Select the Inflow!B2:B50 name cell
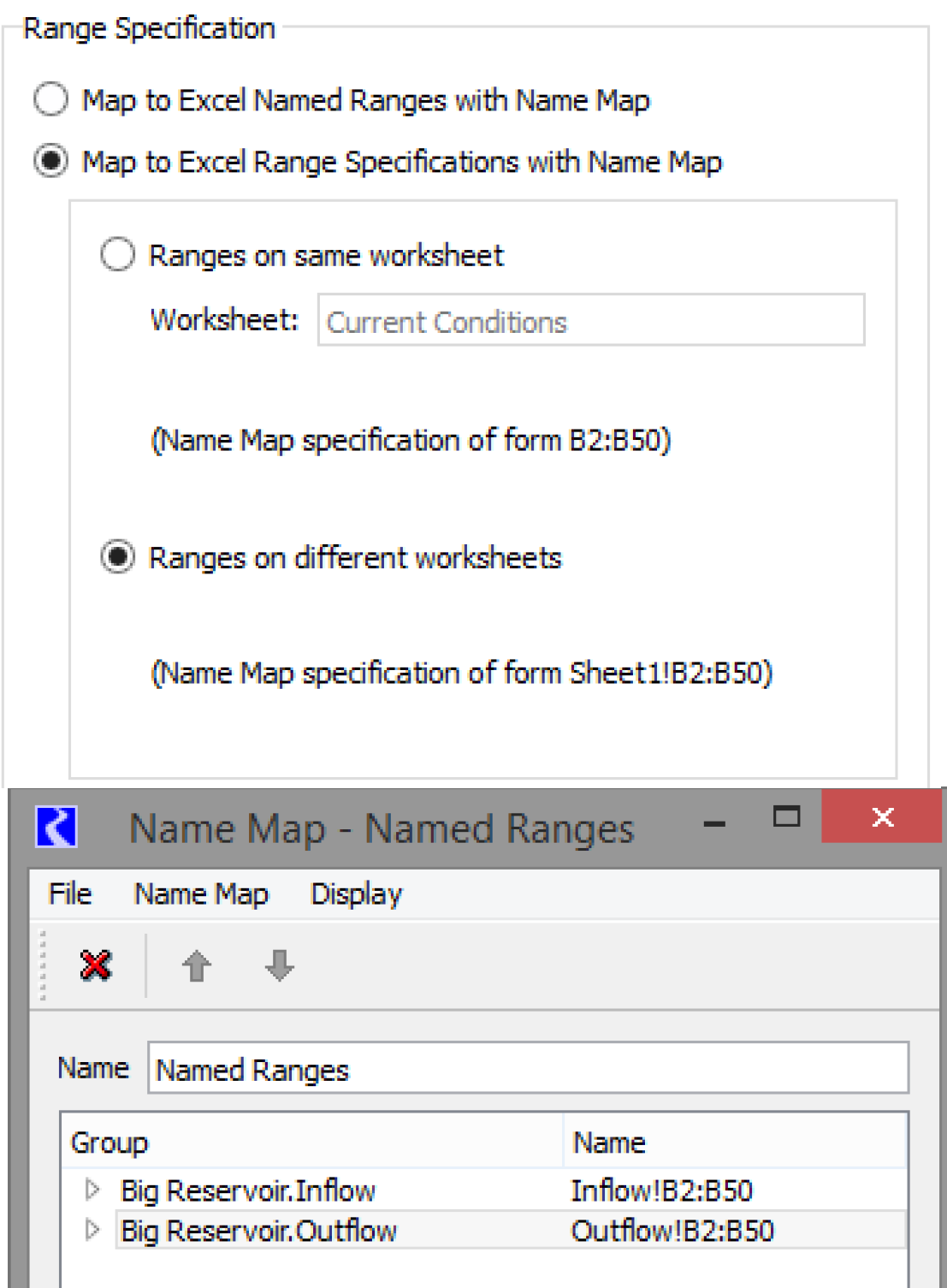 [x=661, y=1190]
